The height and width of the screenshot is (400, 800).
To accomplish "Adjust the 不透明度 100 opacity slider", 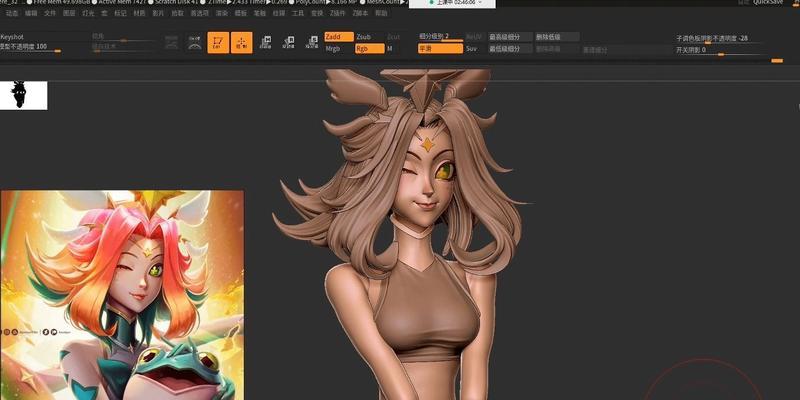I will [31, 47].
